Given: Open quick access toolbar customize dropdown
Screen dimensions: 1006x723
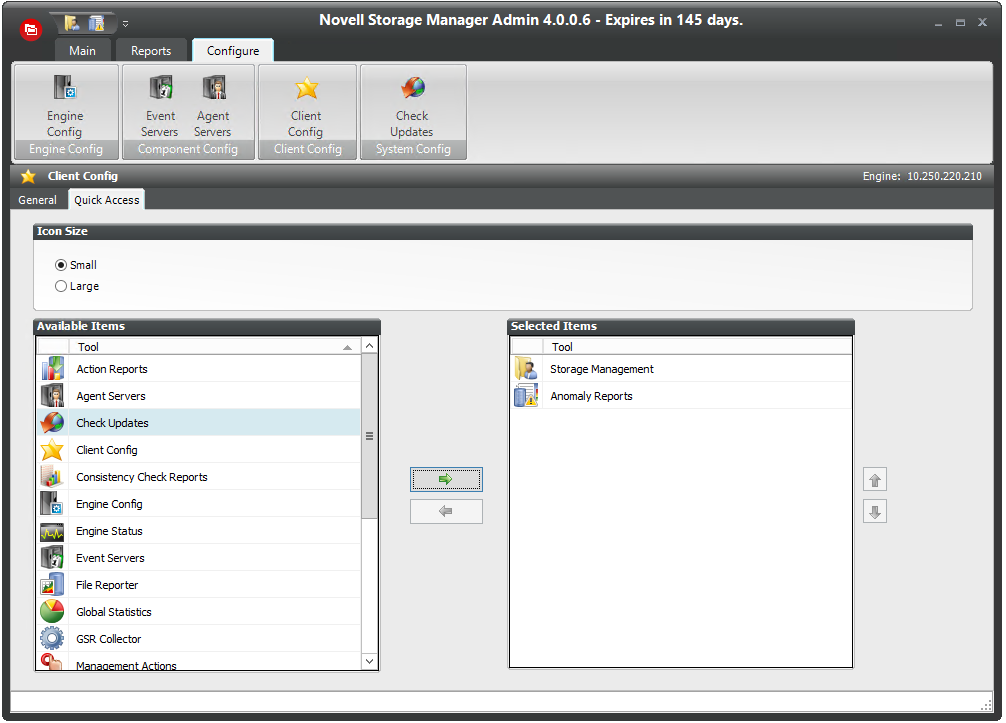Looking at the screenshot, I should point(126,24).
